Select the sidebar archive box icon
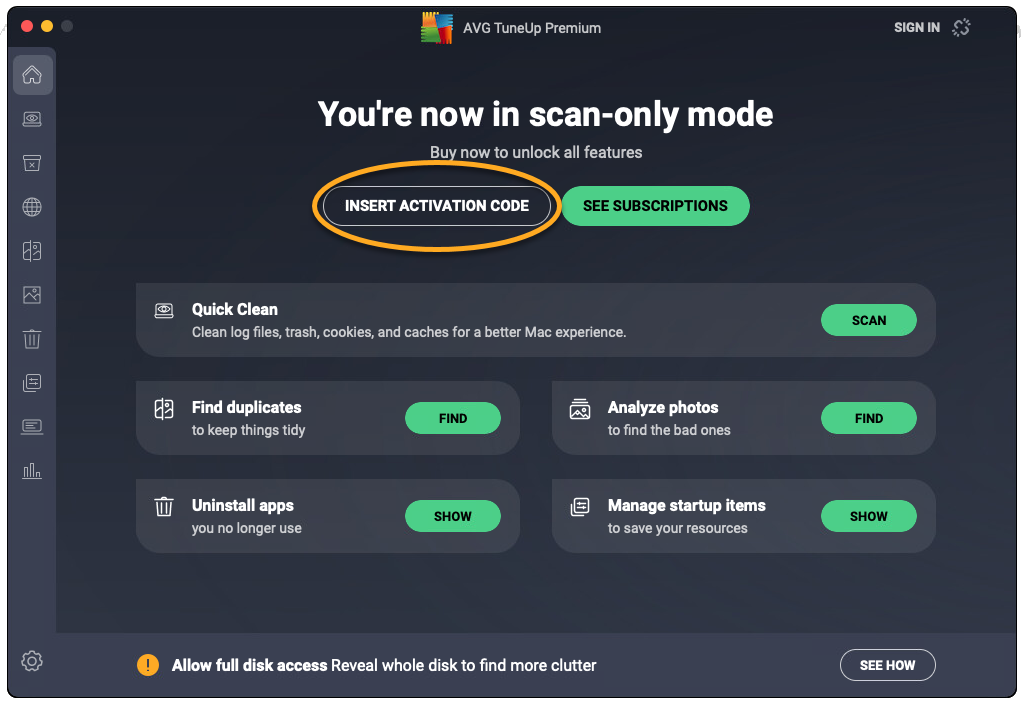Viewport: 1021px width, 704px height. click(32, 163)
